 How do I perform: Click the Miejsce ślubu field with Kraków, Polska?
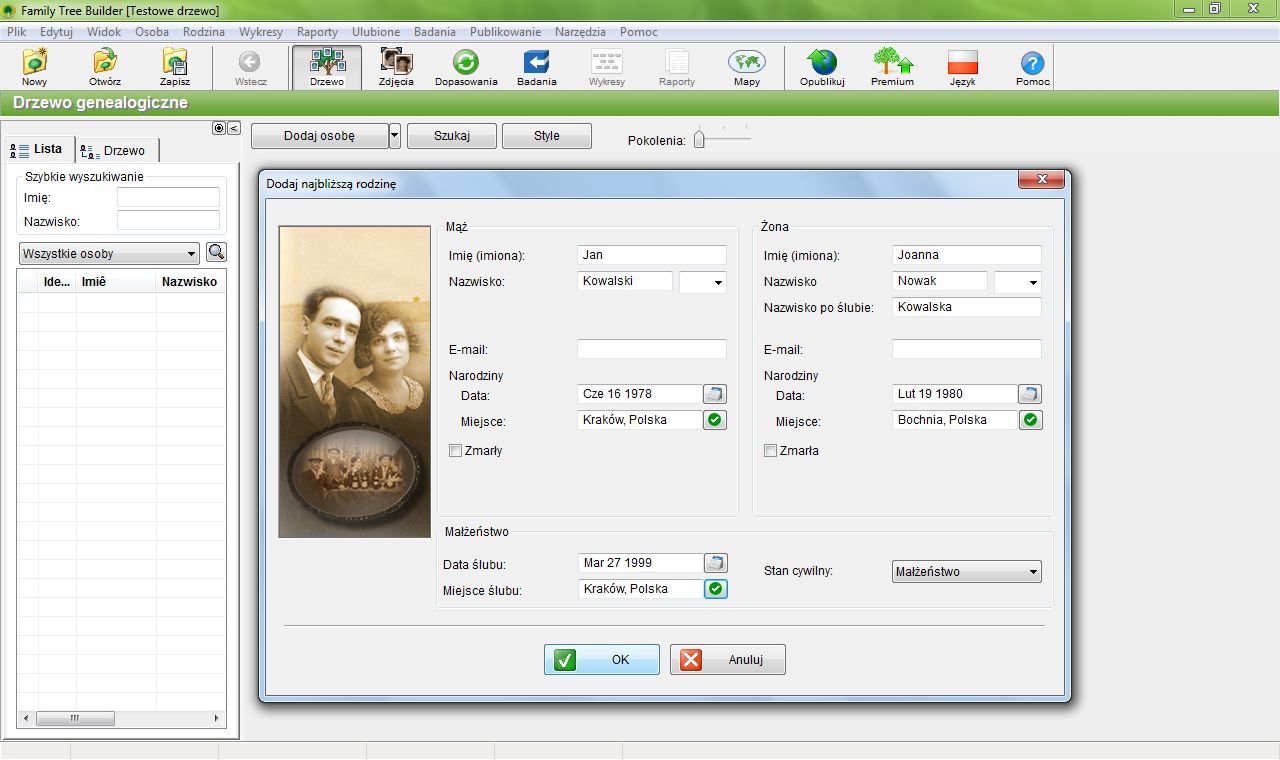coord(641,589)
